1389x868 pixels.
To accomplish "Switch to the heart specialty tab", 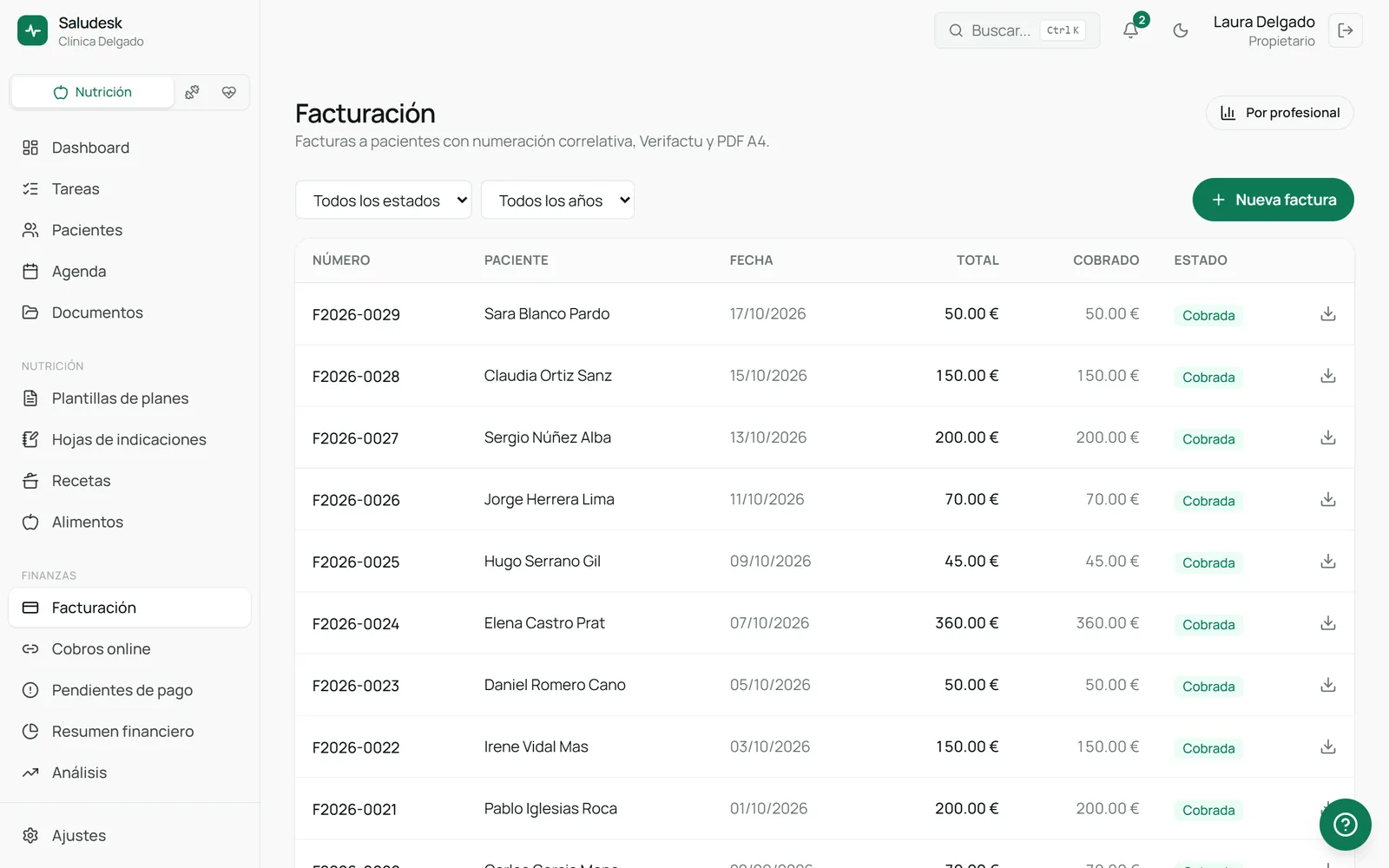I will pyautogui.click(x=229, y=92).
